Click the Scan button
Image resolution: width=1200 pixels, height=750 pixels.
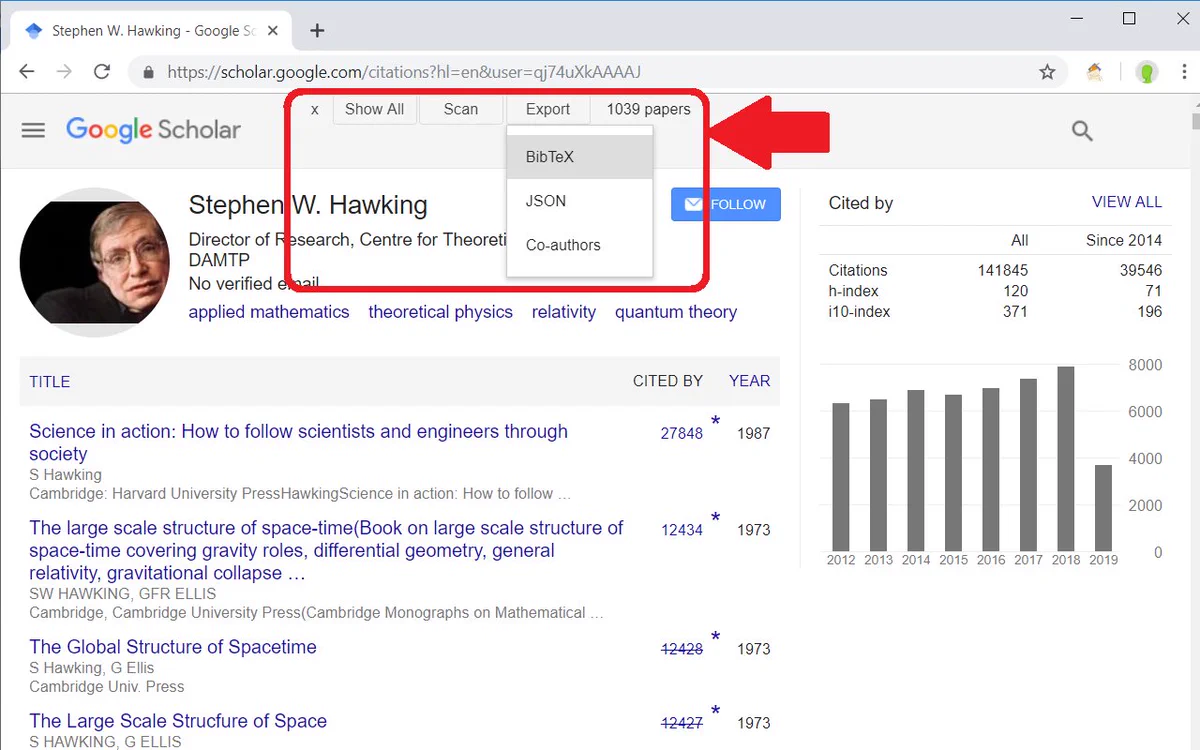pyautogui.click(x=461, y=110)
